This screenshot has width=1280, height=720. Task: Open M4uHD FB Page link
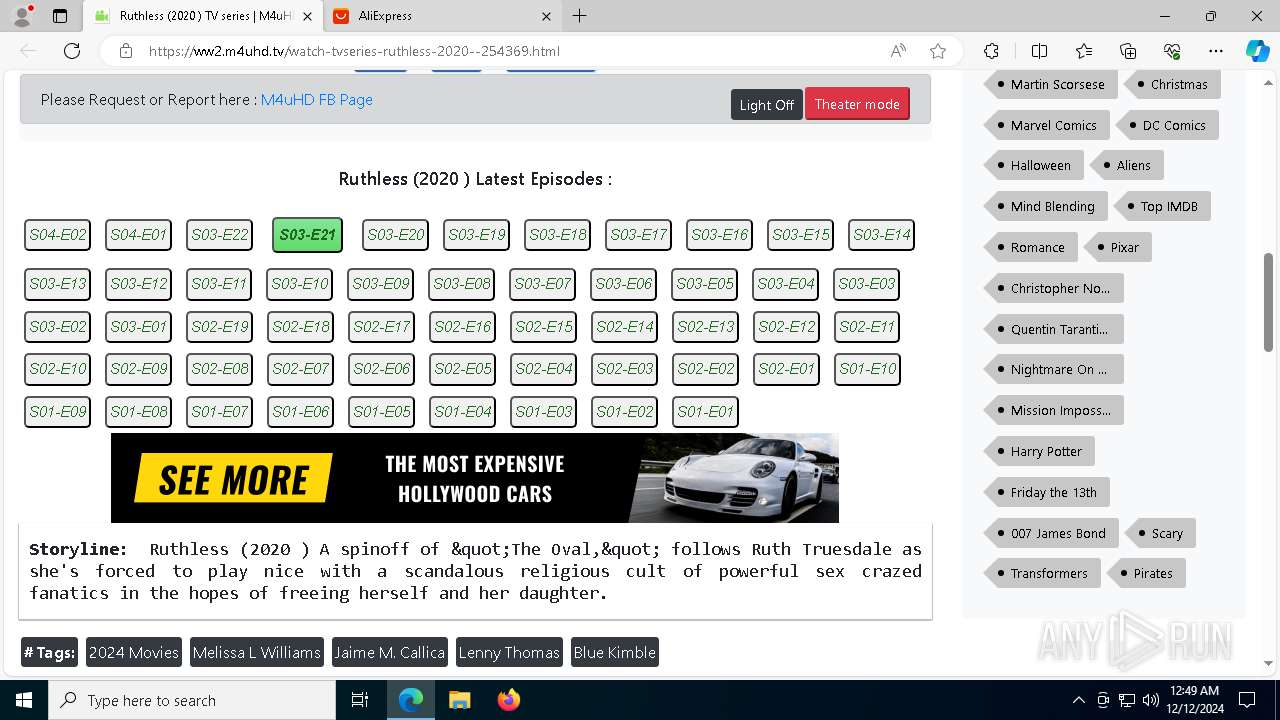point(317,100)
